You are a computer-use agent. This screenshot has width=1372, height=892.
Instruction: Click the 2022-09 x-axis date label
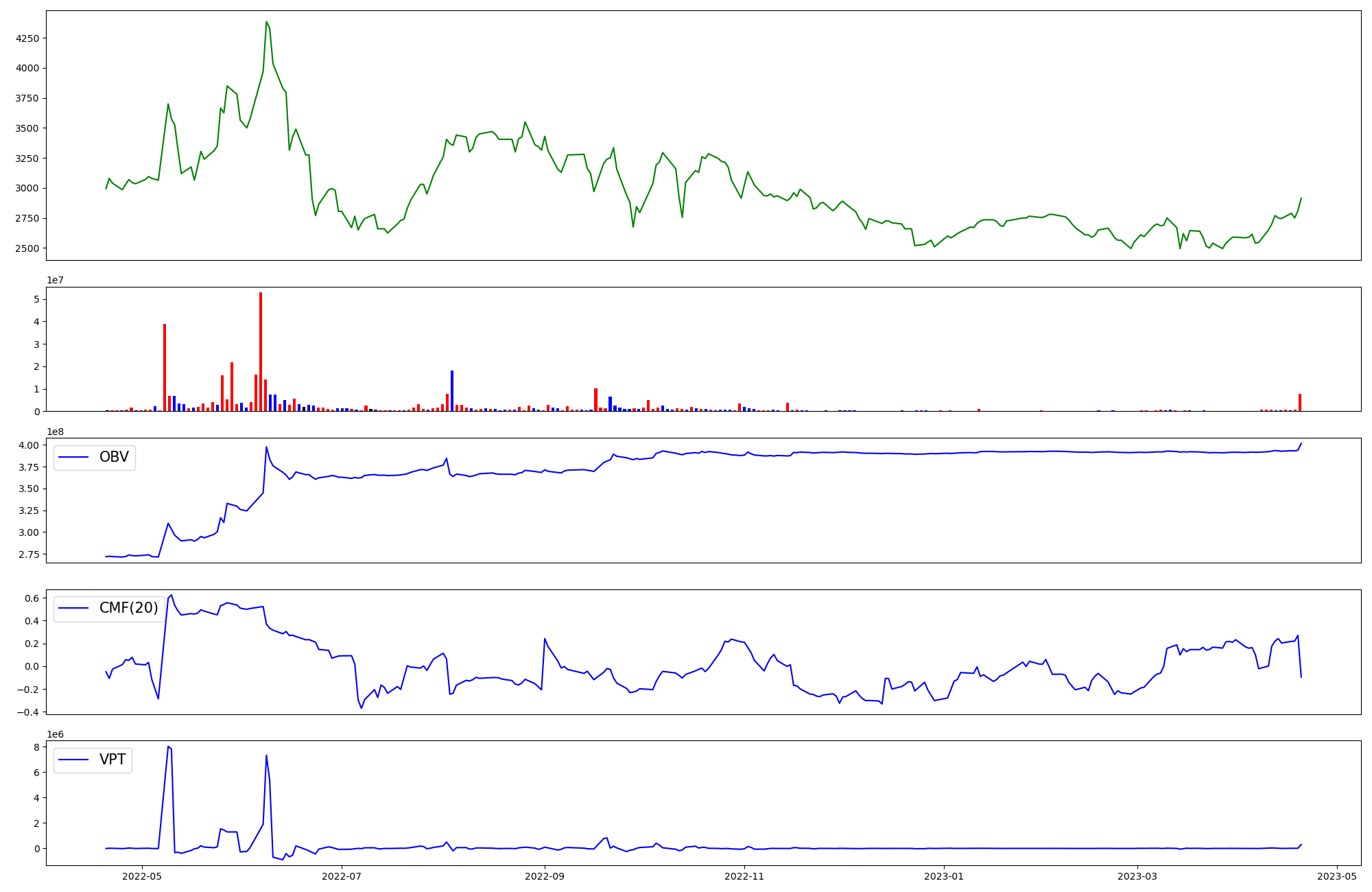pyautogui.click(x=545, y=876)
